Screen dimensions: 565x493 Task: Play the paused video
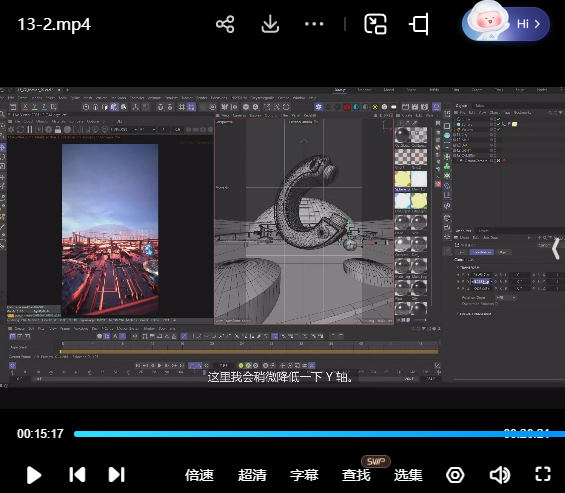tap(34, 475)
